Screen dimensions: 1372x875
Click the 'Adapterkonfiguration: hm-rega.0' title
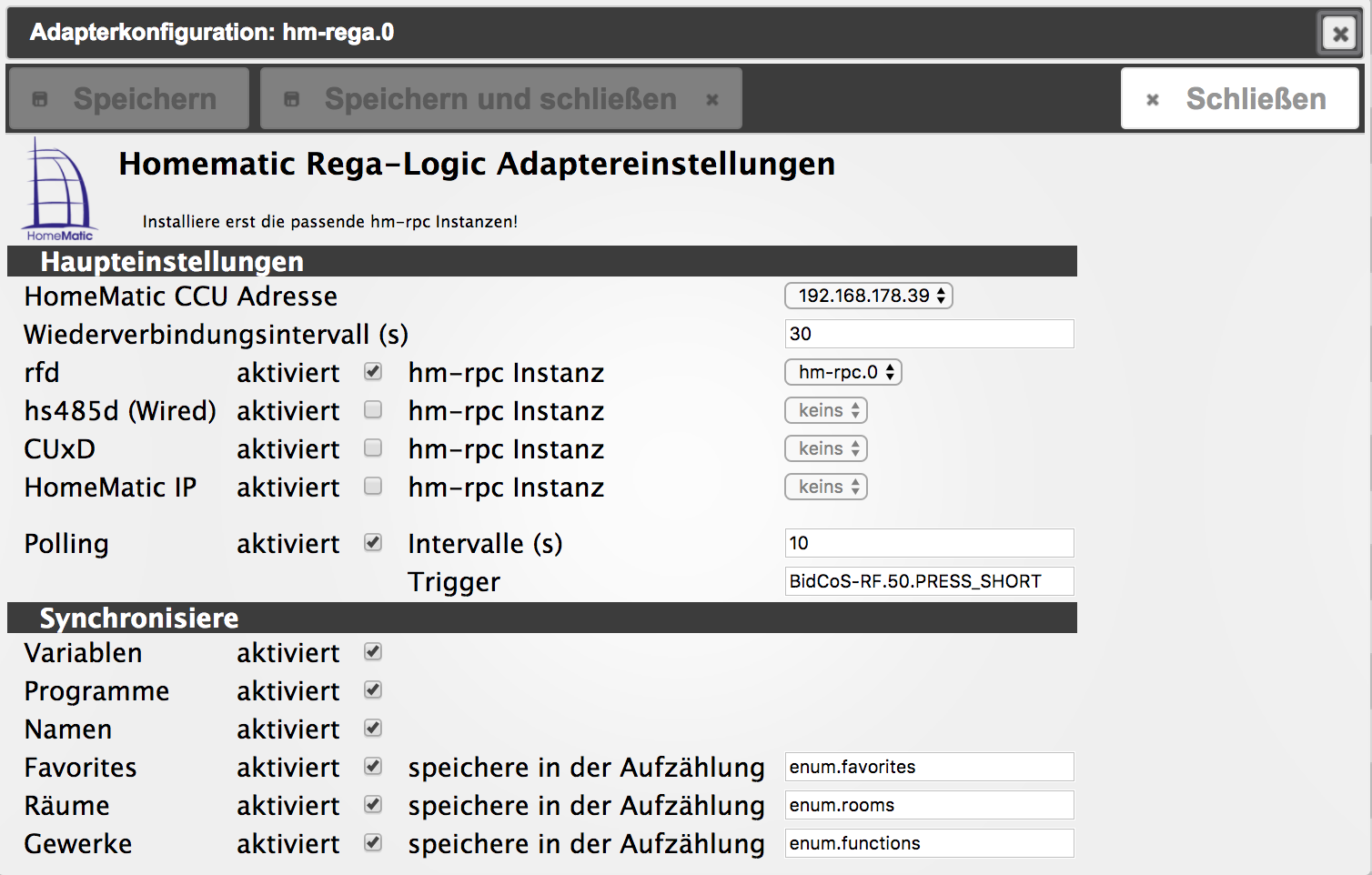212,33
